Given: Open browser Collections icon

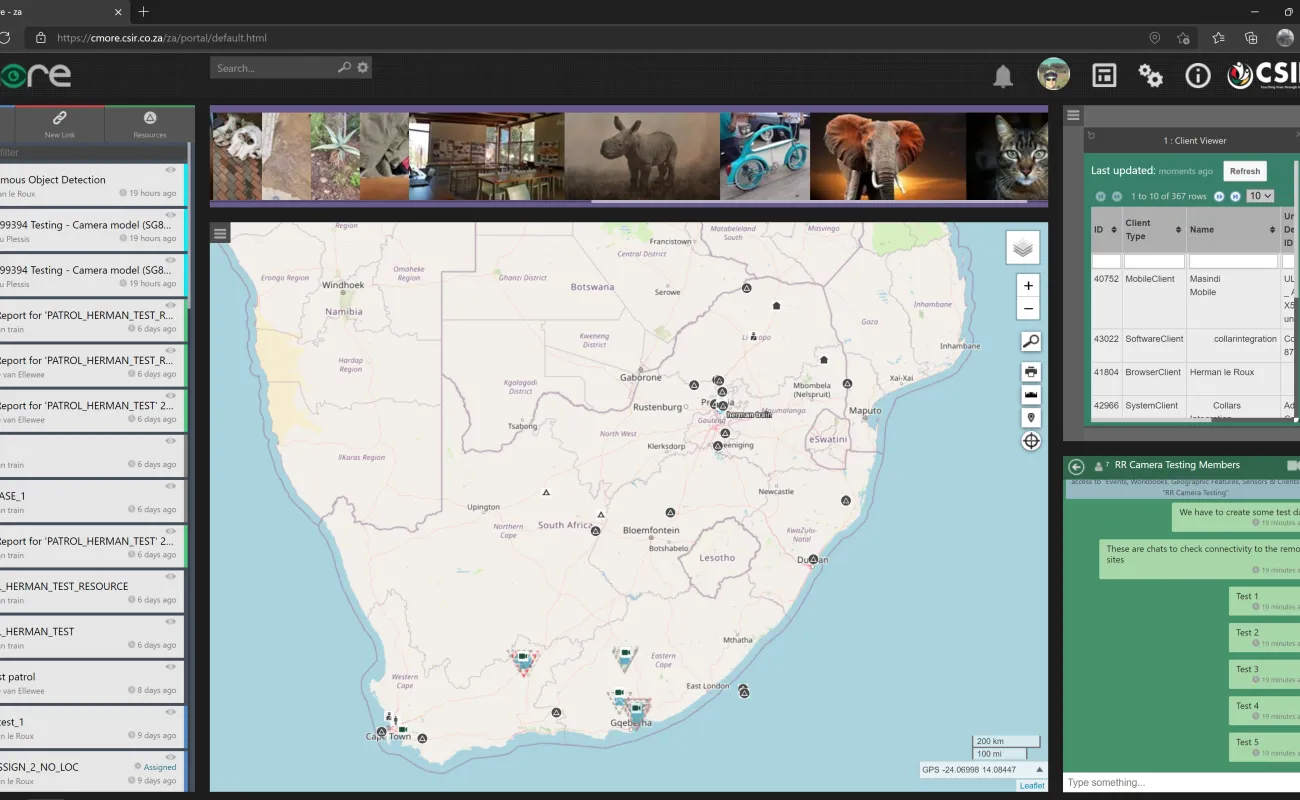Looking at the screenshot, I should coord(1251,38).
